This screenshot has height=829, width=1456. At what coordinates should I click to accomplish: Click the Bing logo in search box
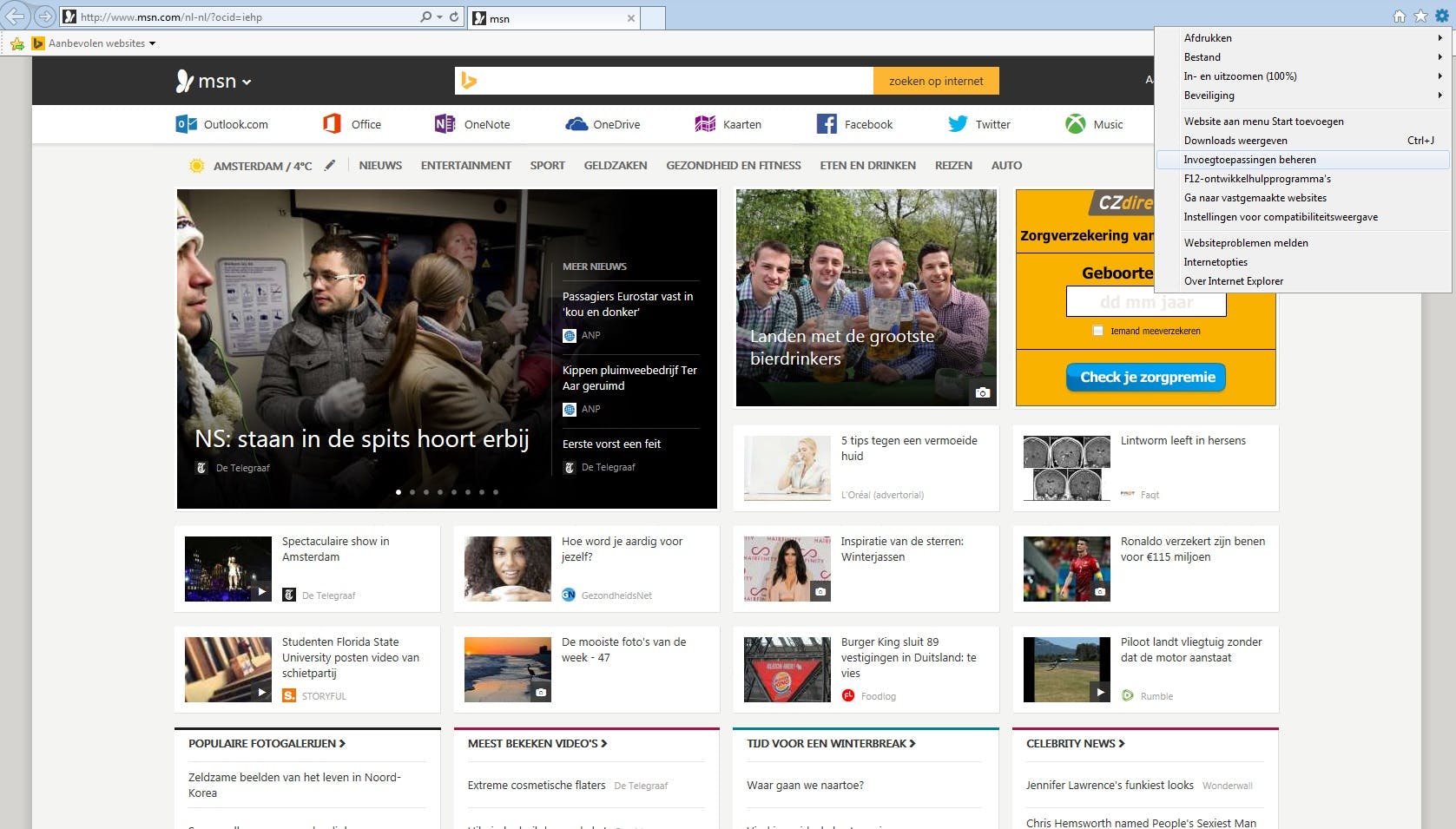pos(469,81)
